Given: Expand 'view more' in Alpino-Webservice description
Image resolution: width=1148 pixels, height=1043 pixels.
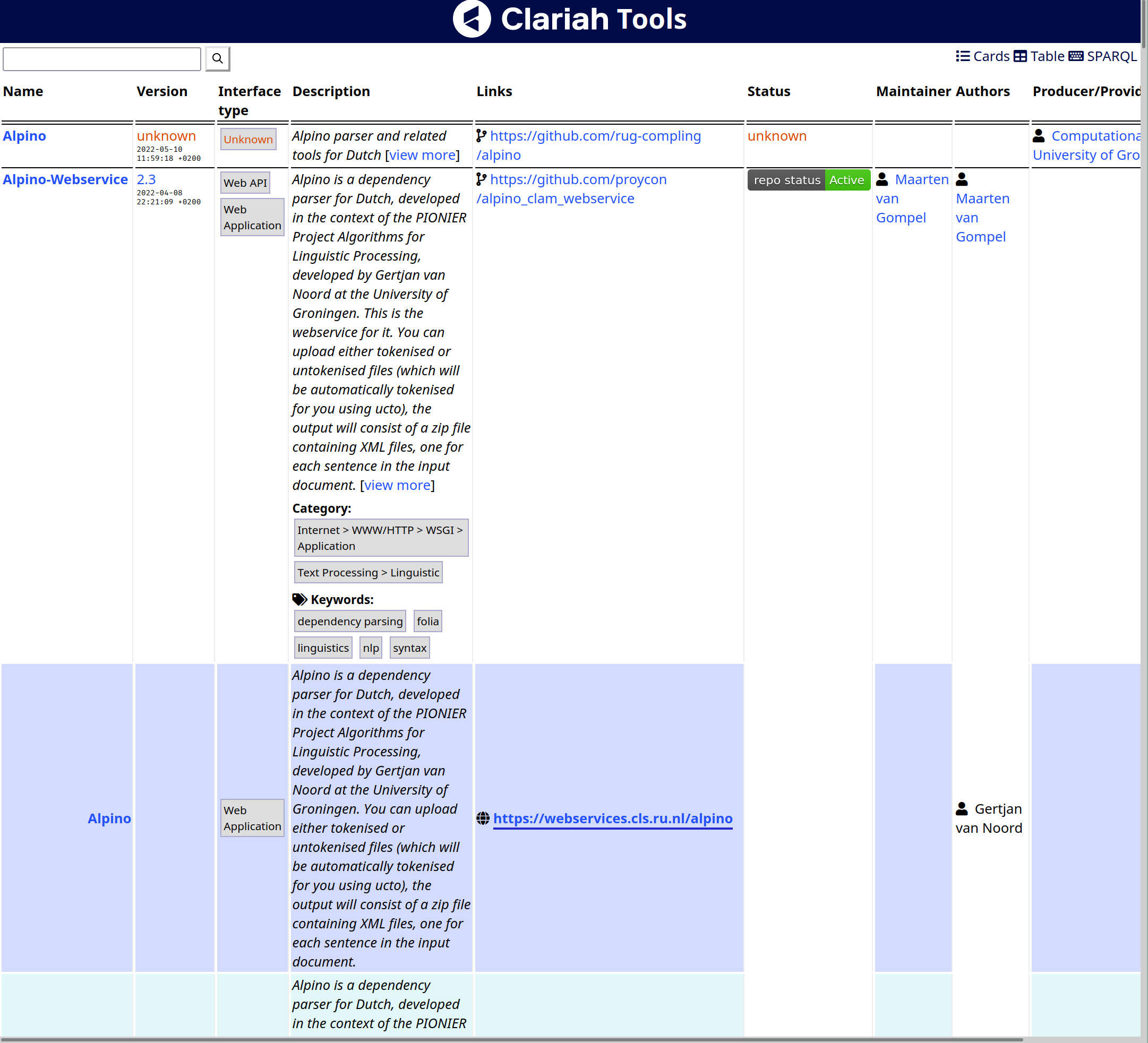Looking at the screenshot, I should click(397, 485).
